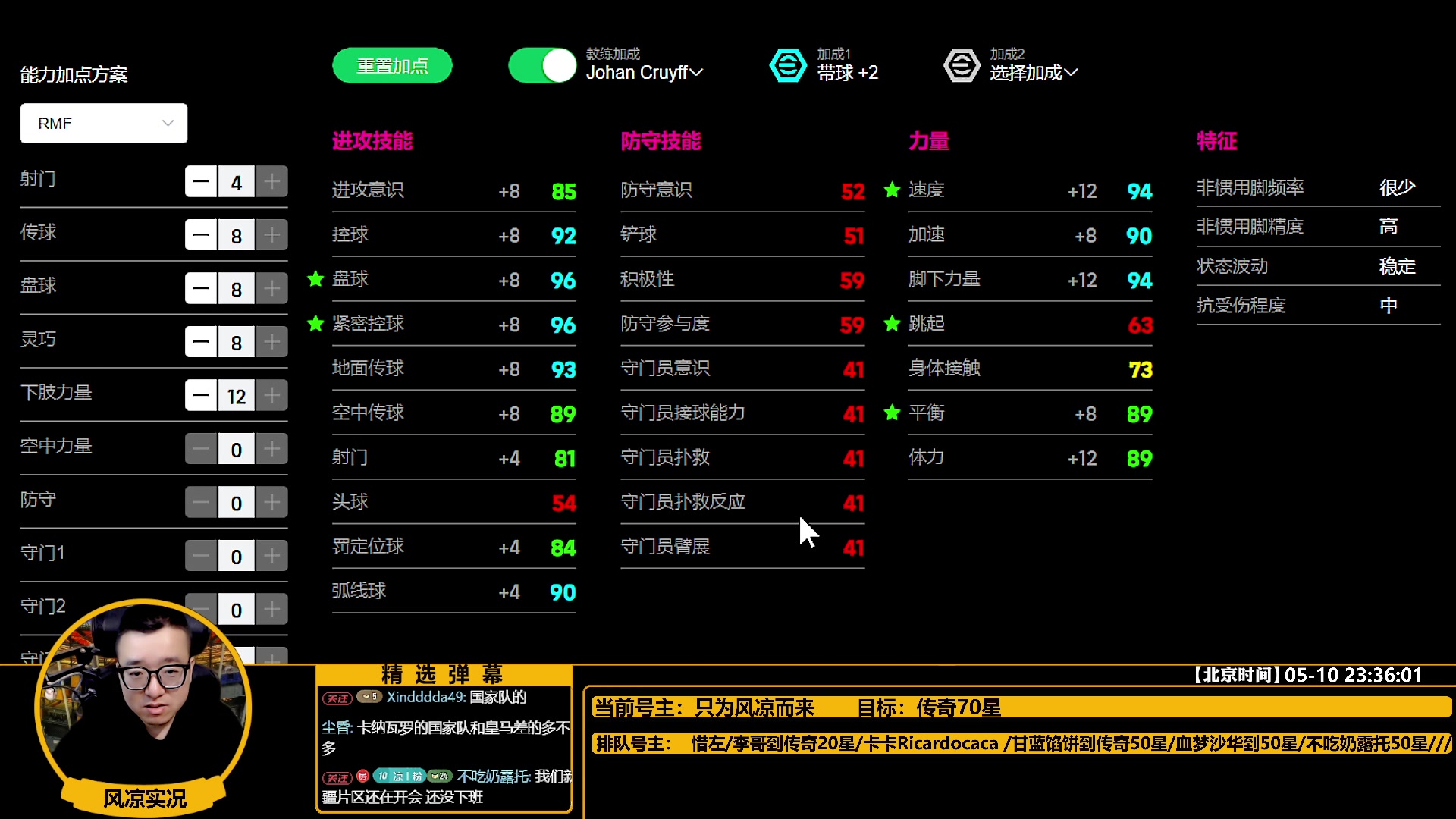
Task: Click the 状态波动 稳定 trait
Action: pyautogui.click(x=1318, y=266)
